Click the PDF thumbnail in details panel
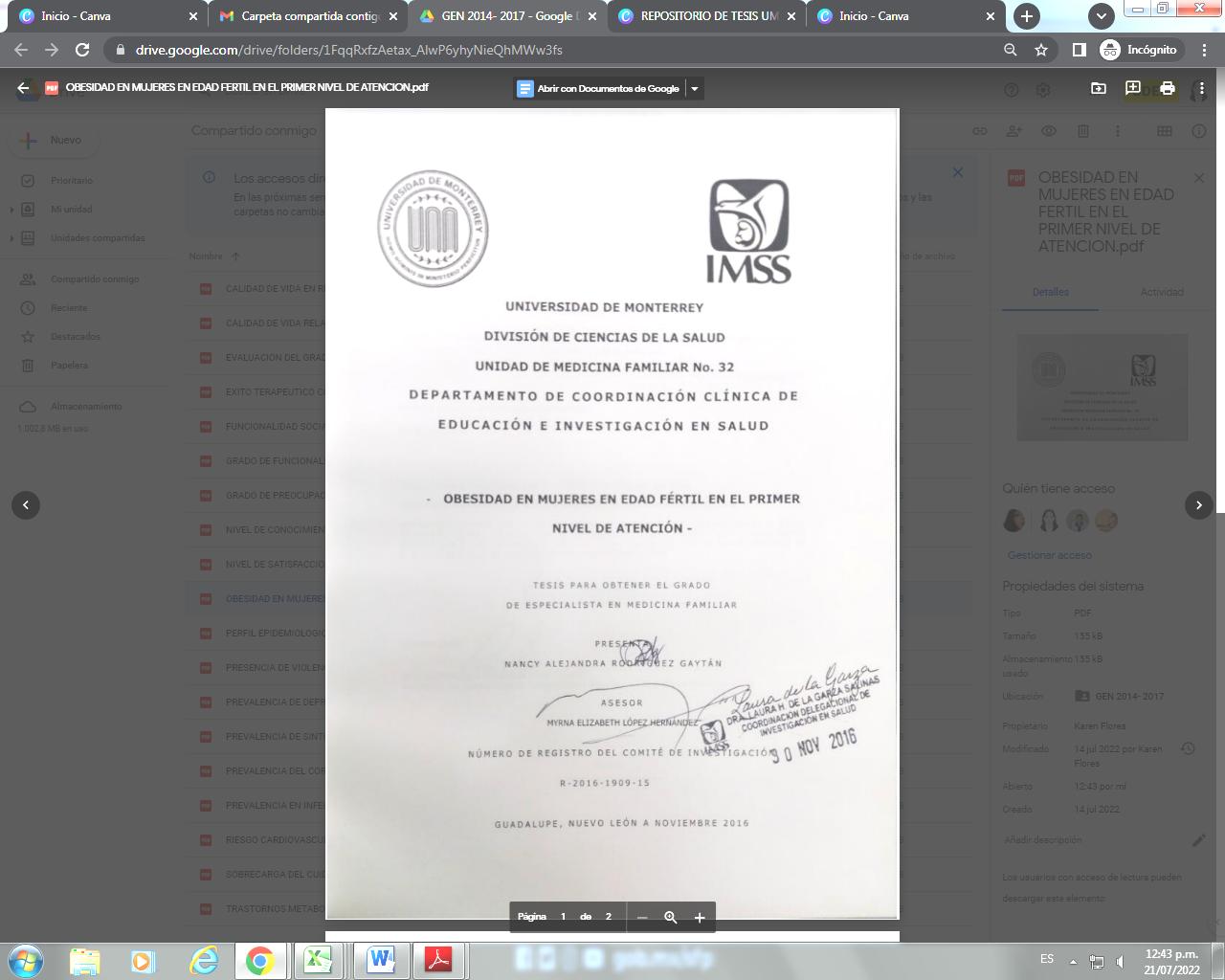This screenshot has width=1225, height=980. 1102,388
